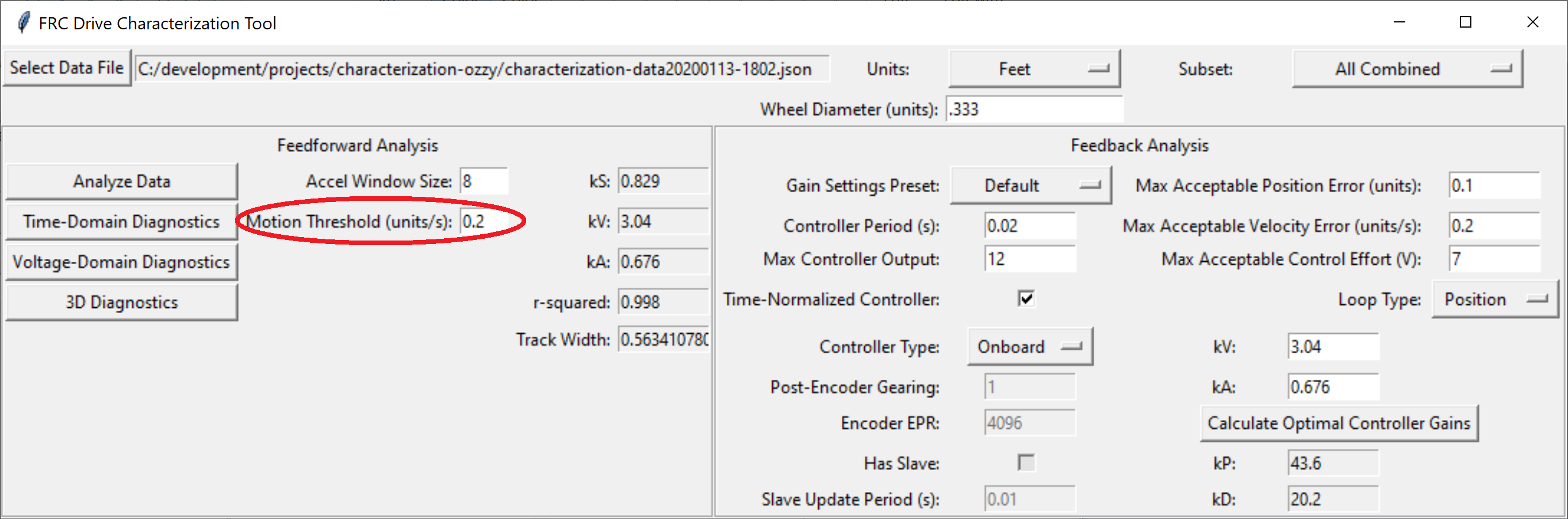Change the Loop Type from Position

(x=1494, y=299)
